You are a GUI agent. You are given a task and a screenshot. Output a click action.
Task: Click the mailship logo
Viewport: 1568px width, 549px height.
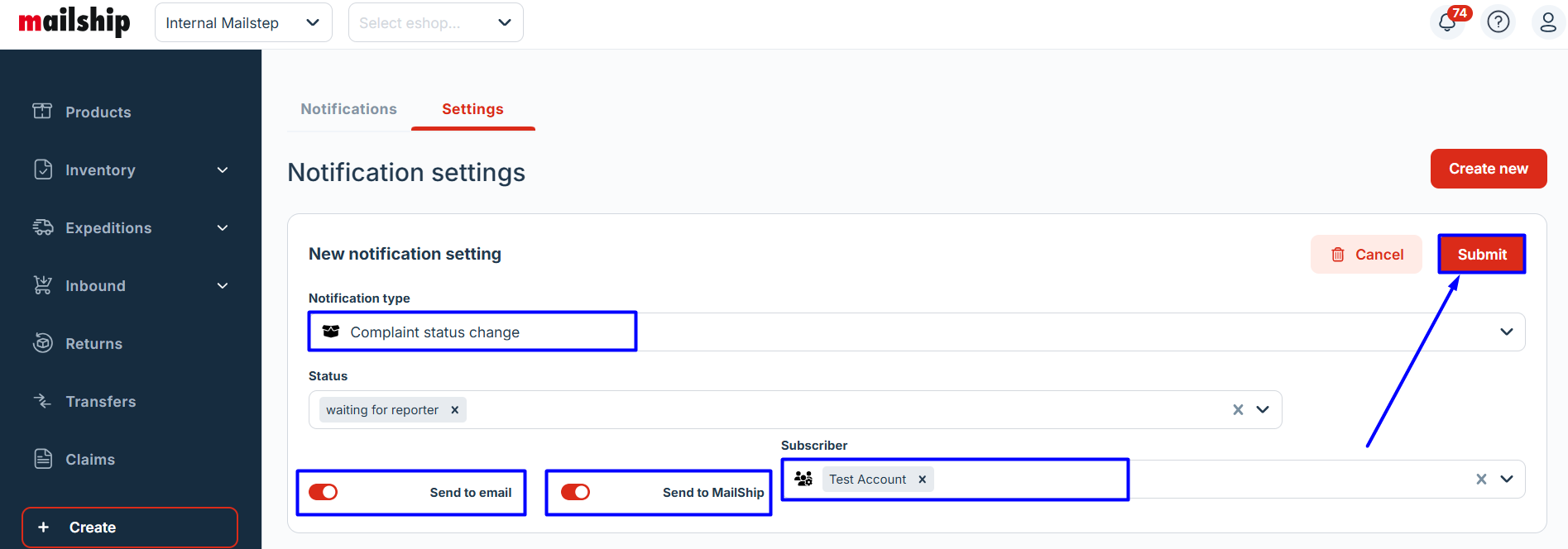click(x=74, y=22)
